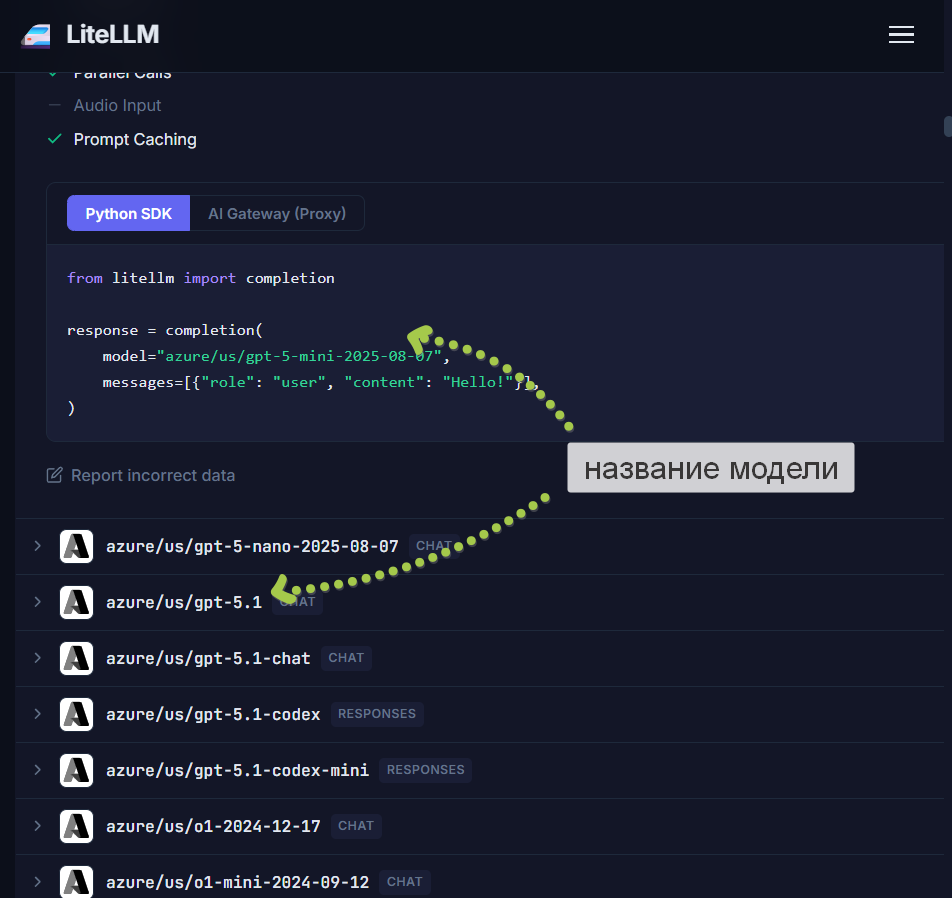Select the azure/us/gpt-5.1 model name
Screen dimensions: 952x898
(x=184, y=602)
